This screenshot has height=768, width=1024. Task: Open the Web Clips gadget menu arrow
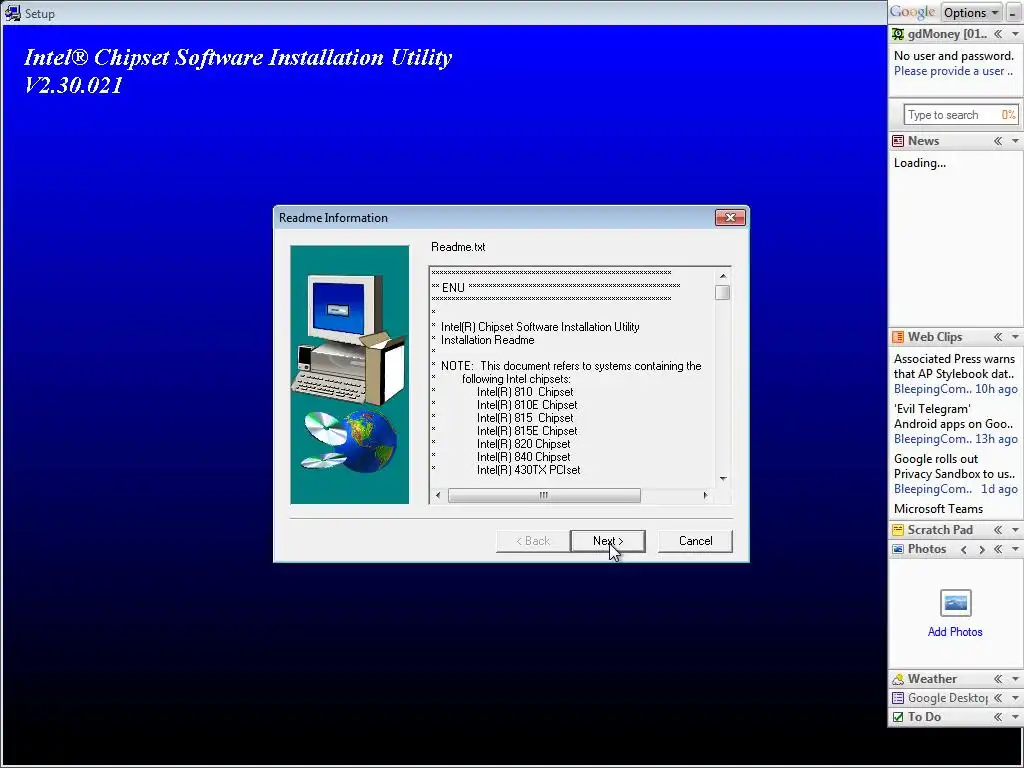click(1015, 337)
